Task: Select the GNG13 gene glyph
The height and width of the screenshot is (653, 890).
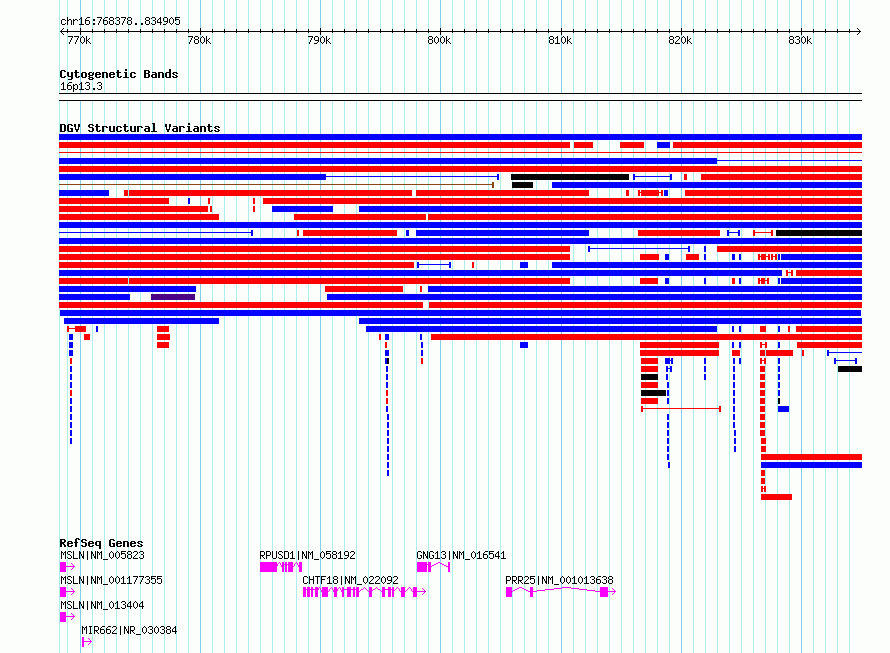Action: [433, 567]
